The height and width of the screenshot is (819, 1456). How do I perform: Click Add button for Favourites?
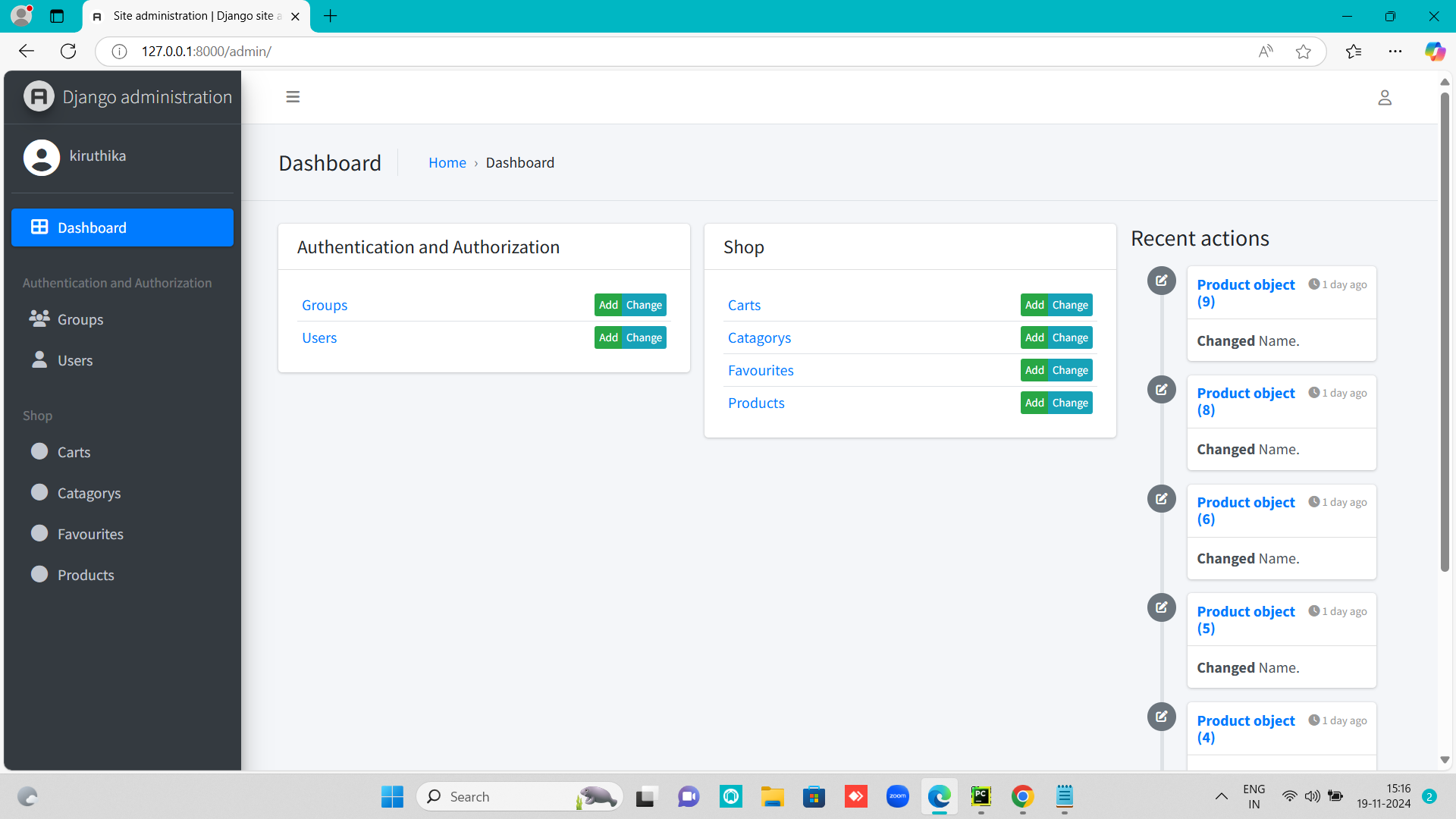click(x=1034, y=370)
